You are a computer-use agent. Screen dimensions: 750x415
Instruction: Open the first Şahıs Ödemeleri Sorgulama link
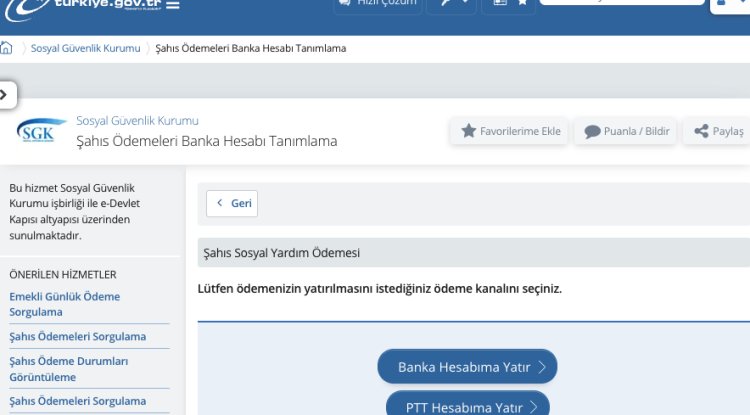tap(77, 337)
